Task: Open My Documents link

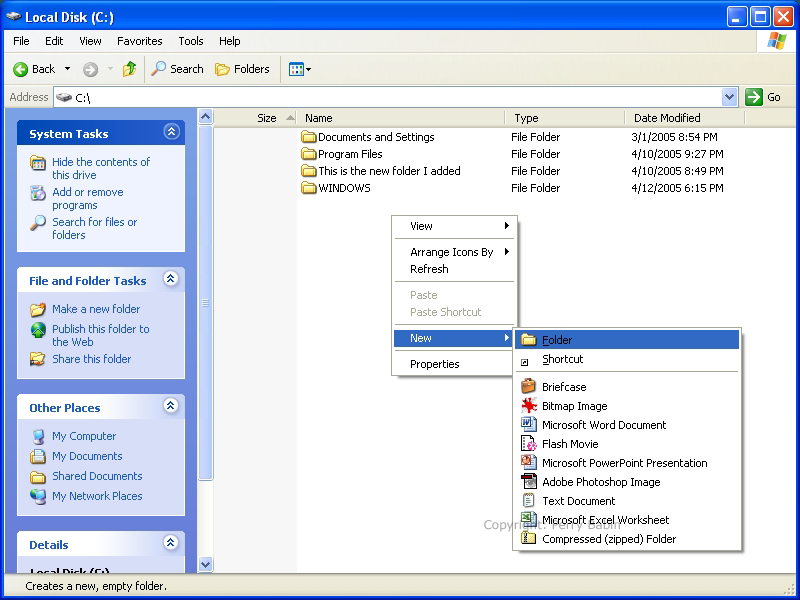Action: pos(87,456)
